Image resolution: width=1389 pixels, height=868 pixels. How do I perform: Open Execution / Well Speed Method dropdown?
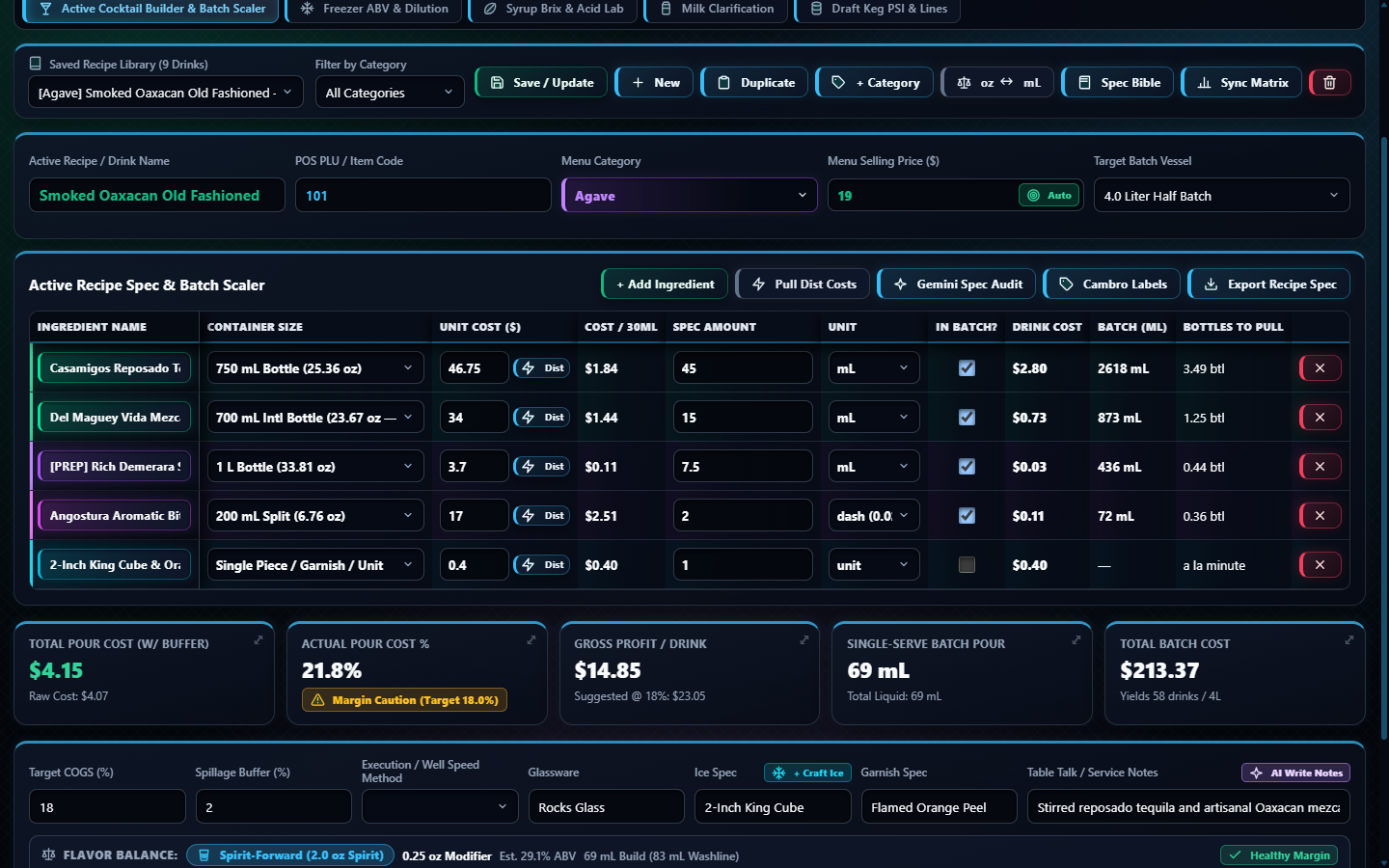coord(440,807)
